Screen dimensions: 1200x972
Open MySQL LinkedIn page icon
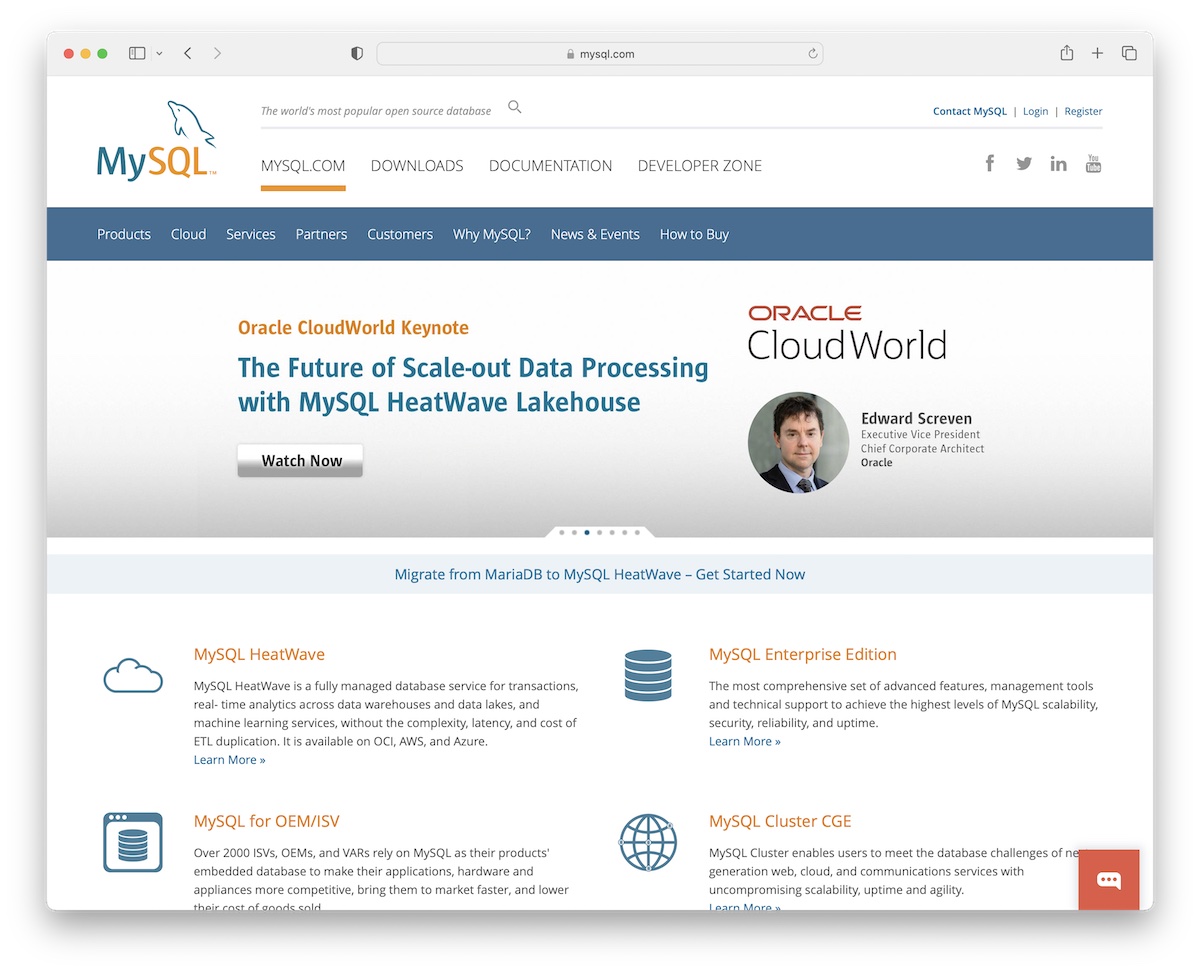[1058, 164]
